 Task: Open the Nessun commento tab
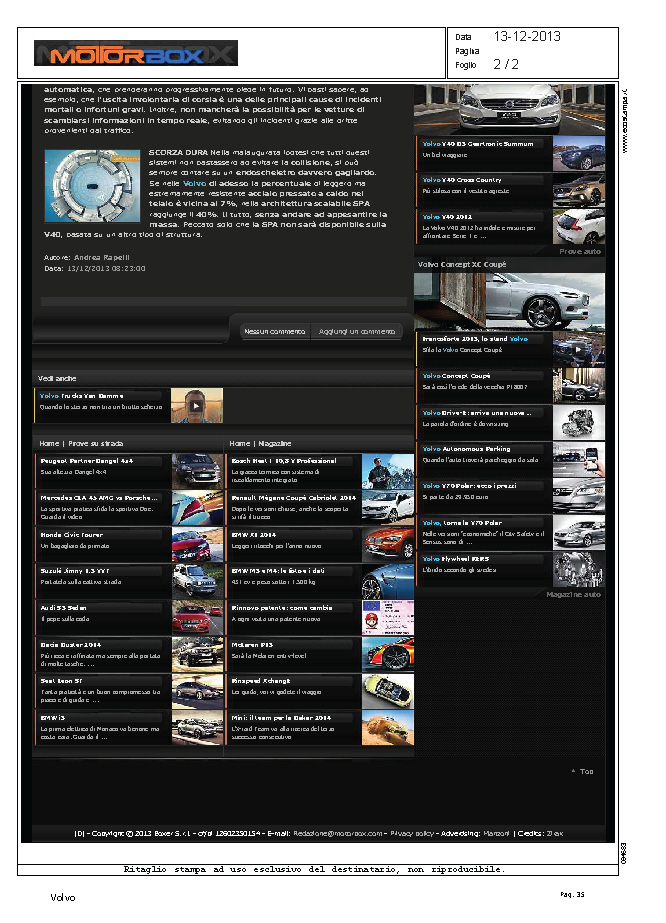tap(274, 331)
